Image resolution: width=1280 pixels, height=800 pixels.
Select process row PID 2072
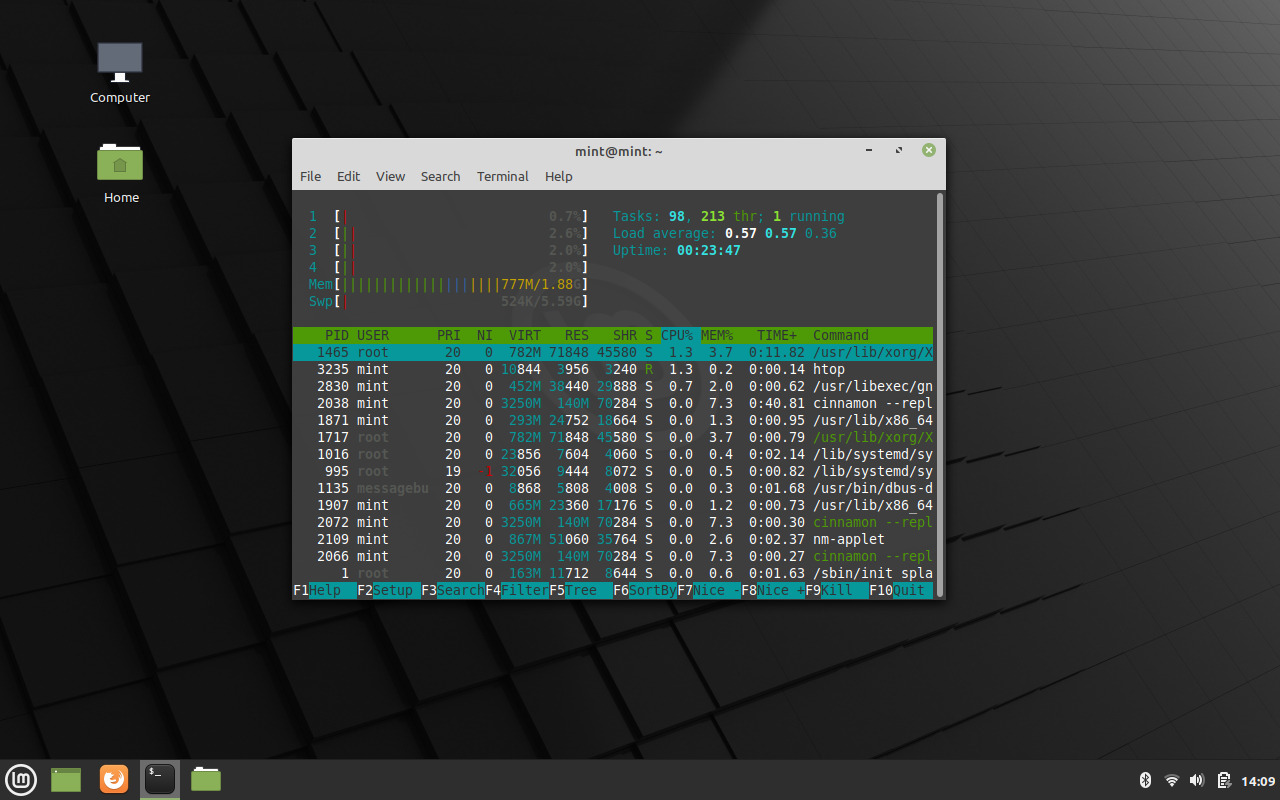pyautogui.click(x=613, y=522)
